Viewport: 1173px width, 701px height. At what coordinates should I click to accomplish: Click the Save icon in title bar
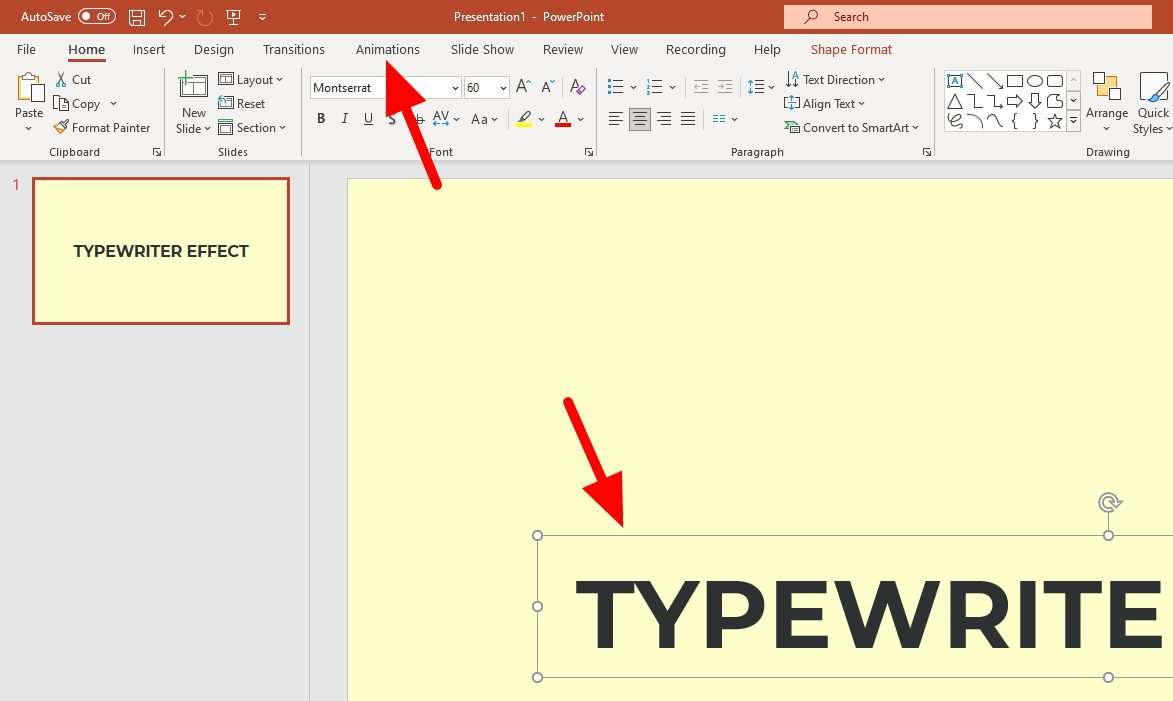(x=137, y=16)
